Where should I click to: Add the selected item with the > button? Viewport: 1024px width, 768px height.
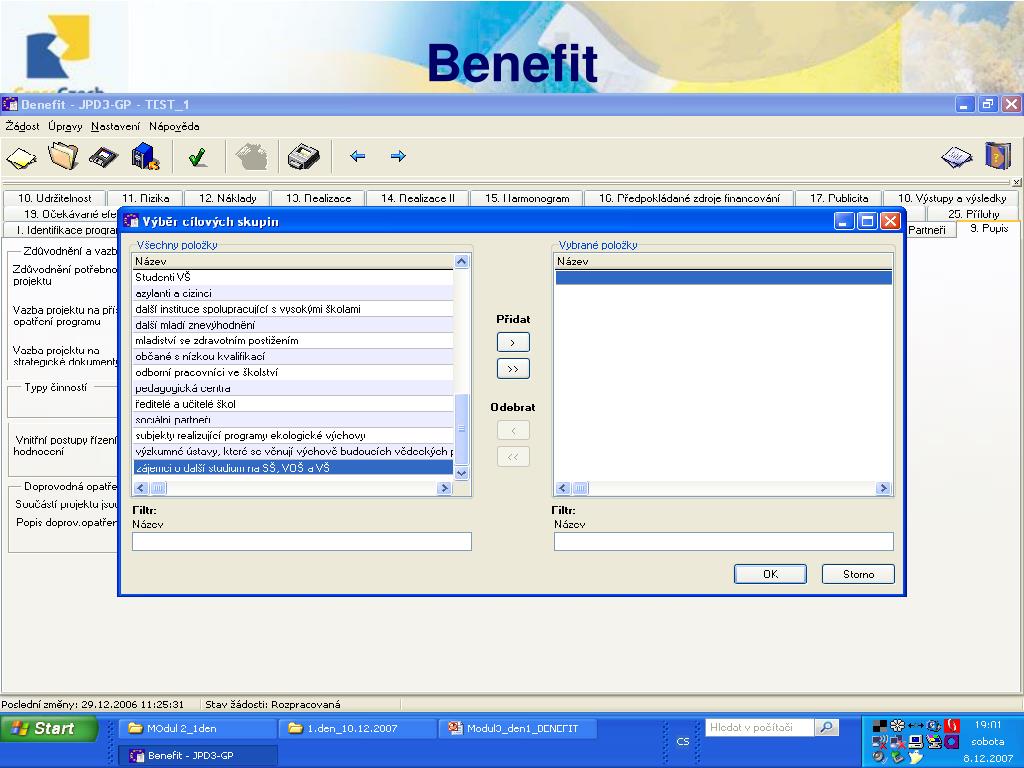tap(513, 342)
